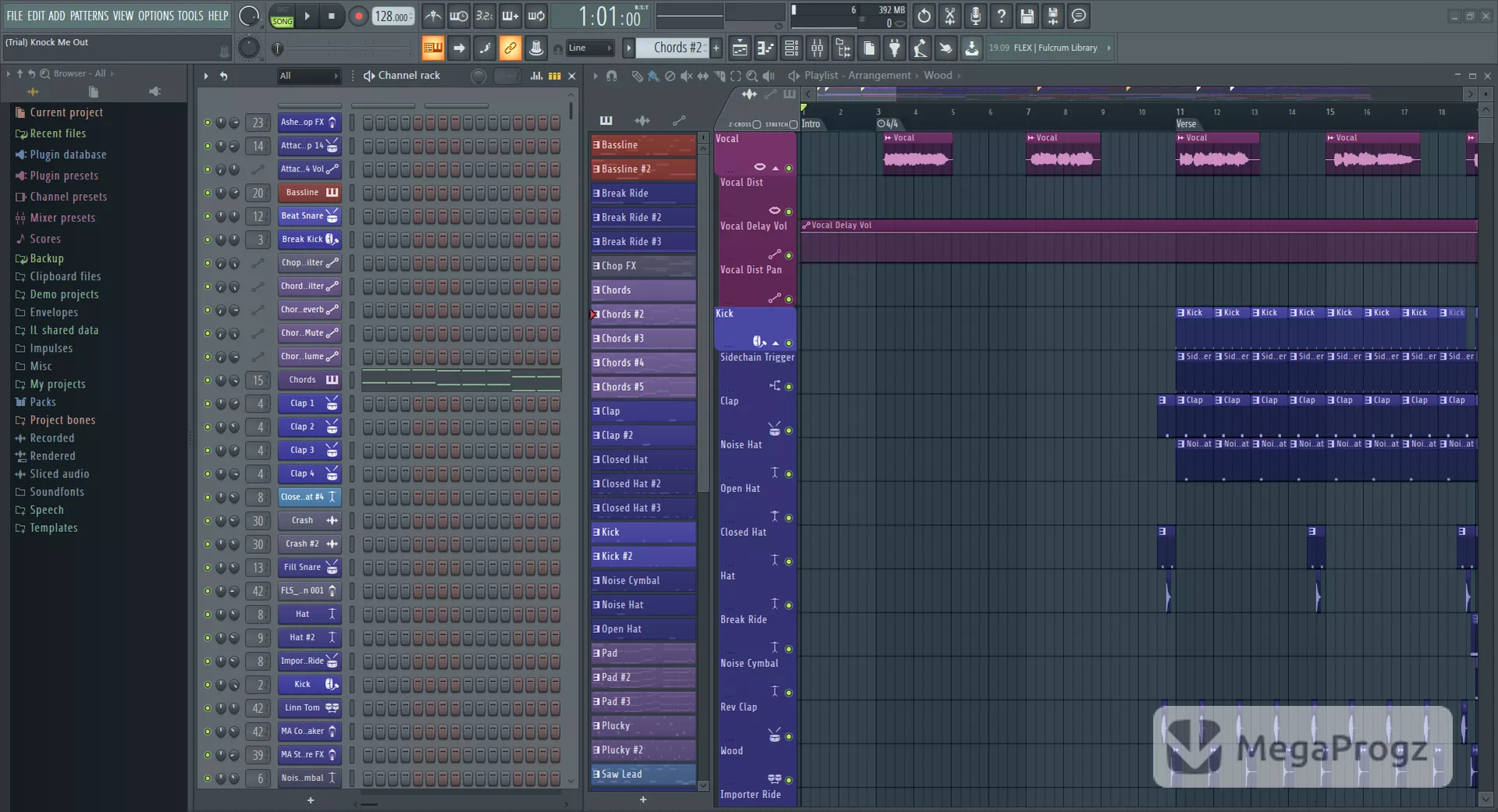Click the undo history icon
The height and width of the screenshot is (812, 1498).
[x=924, y=16]
